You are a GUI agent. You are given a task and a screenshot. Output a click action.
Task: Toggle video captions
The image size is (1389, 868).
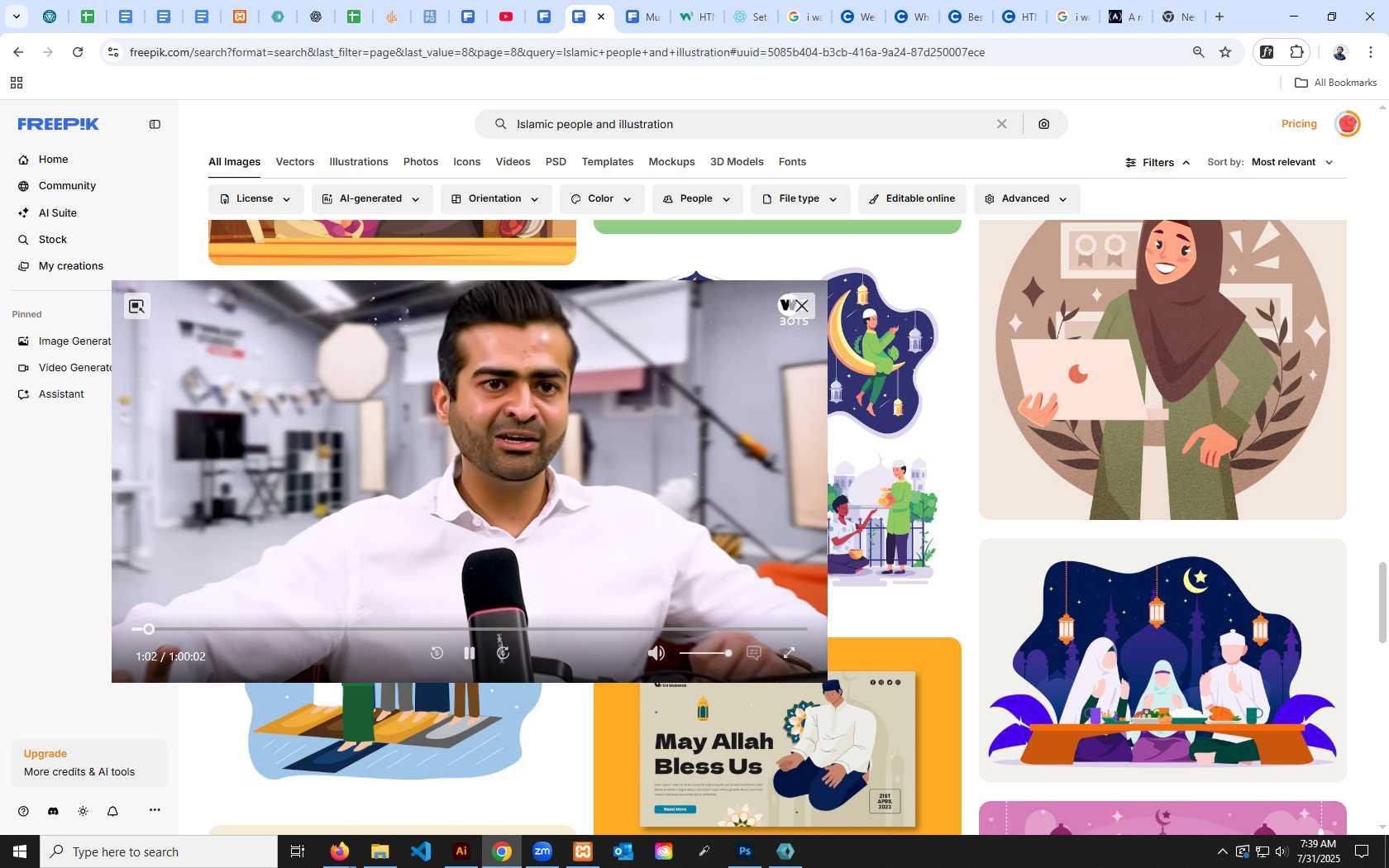(x=754, y=653)
